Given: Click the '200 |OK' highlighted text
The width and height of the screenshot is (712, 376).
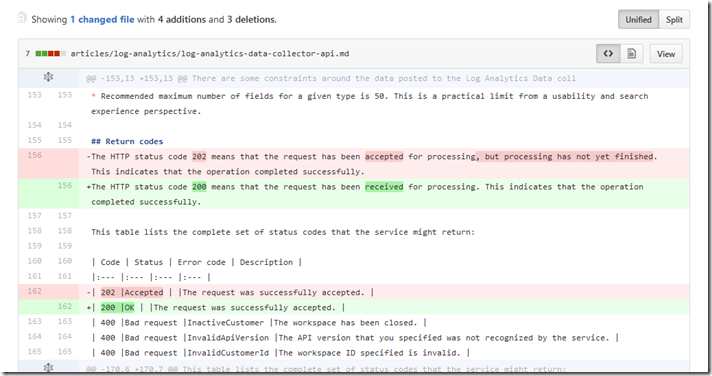Looking at the screenshot, I should (118, 307).
